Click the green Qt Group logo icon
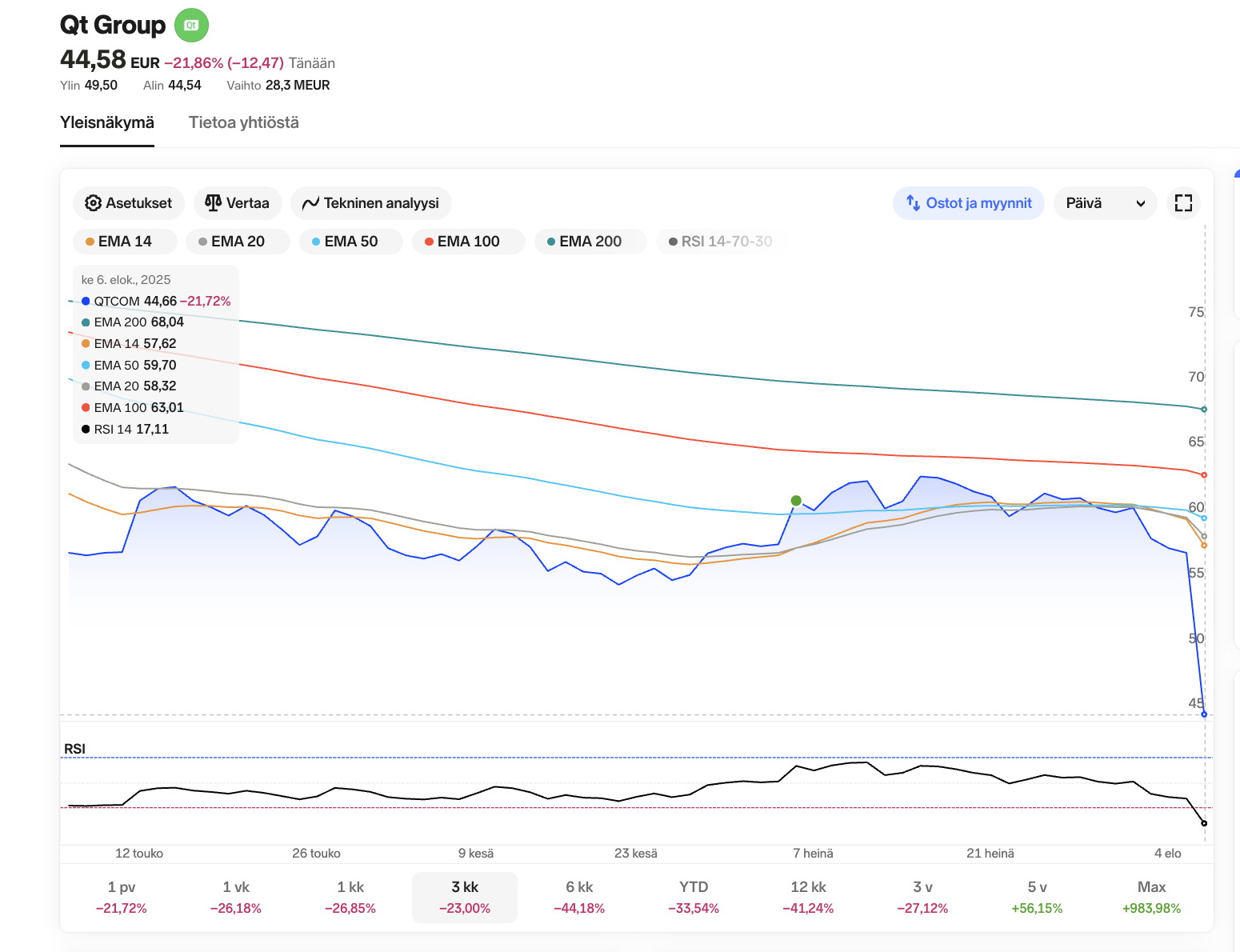The height and width of the screenshot is (952, 1240). [x=191, y=25]
